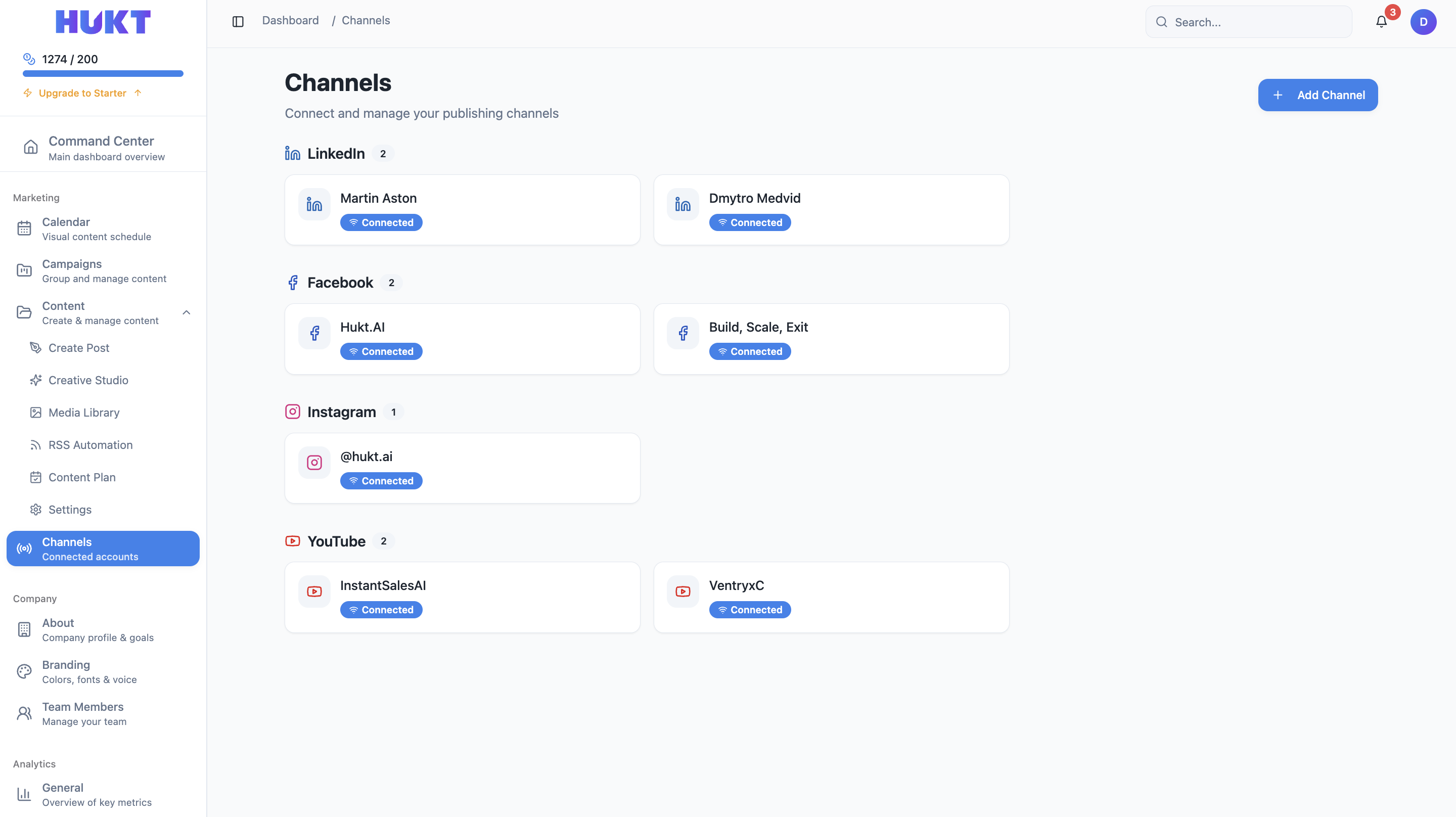Open Command Center from the sidebar
This screenshot has width=1456, height=817.
(101, 148)
